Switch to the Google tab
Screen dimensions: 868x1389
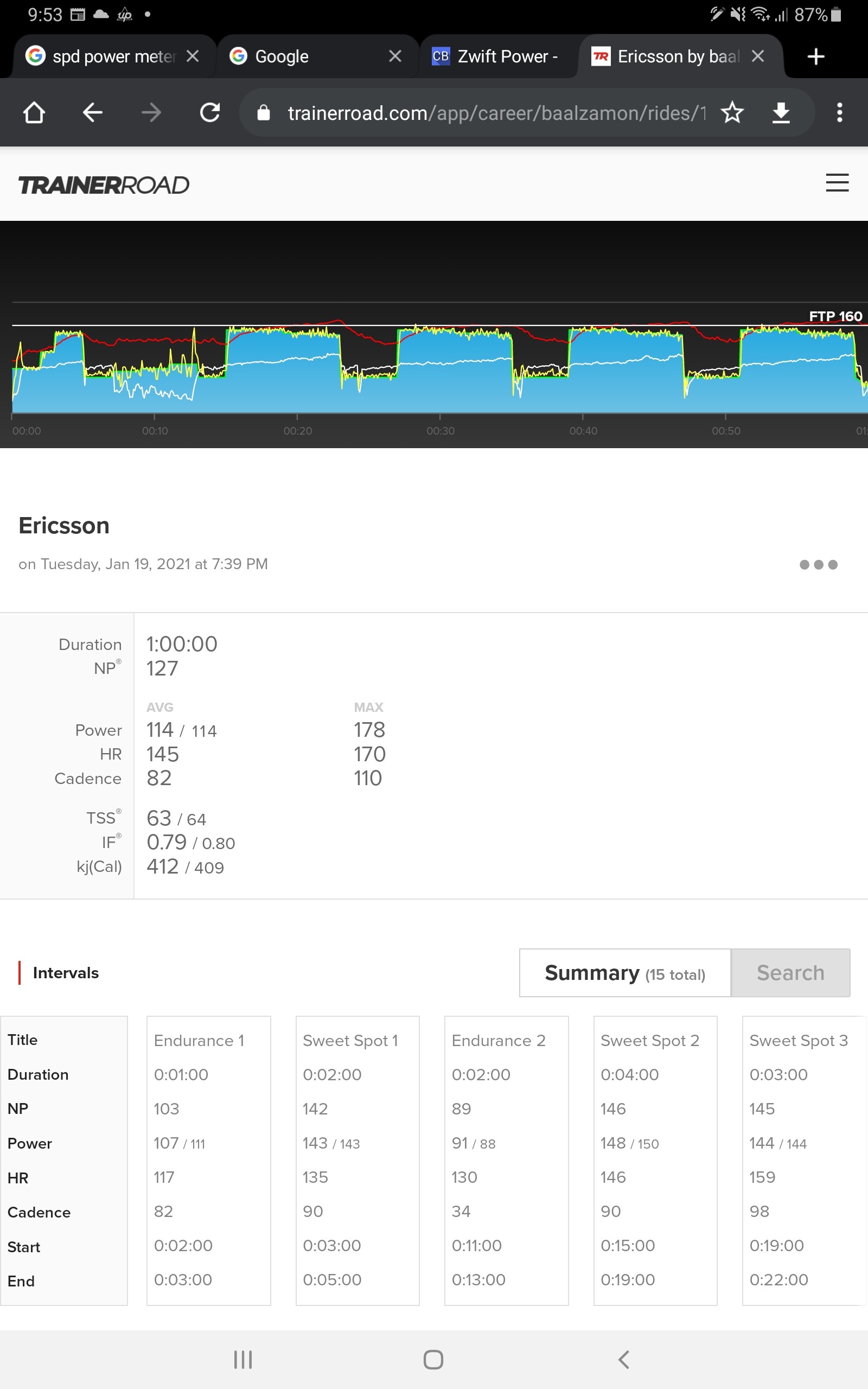tap(317, 56)
